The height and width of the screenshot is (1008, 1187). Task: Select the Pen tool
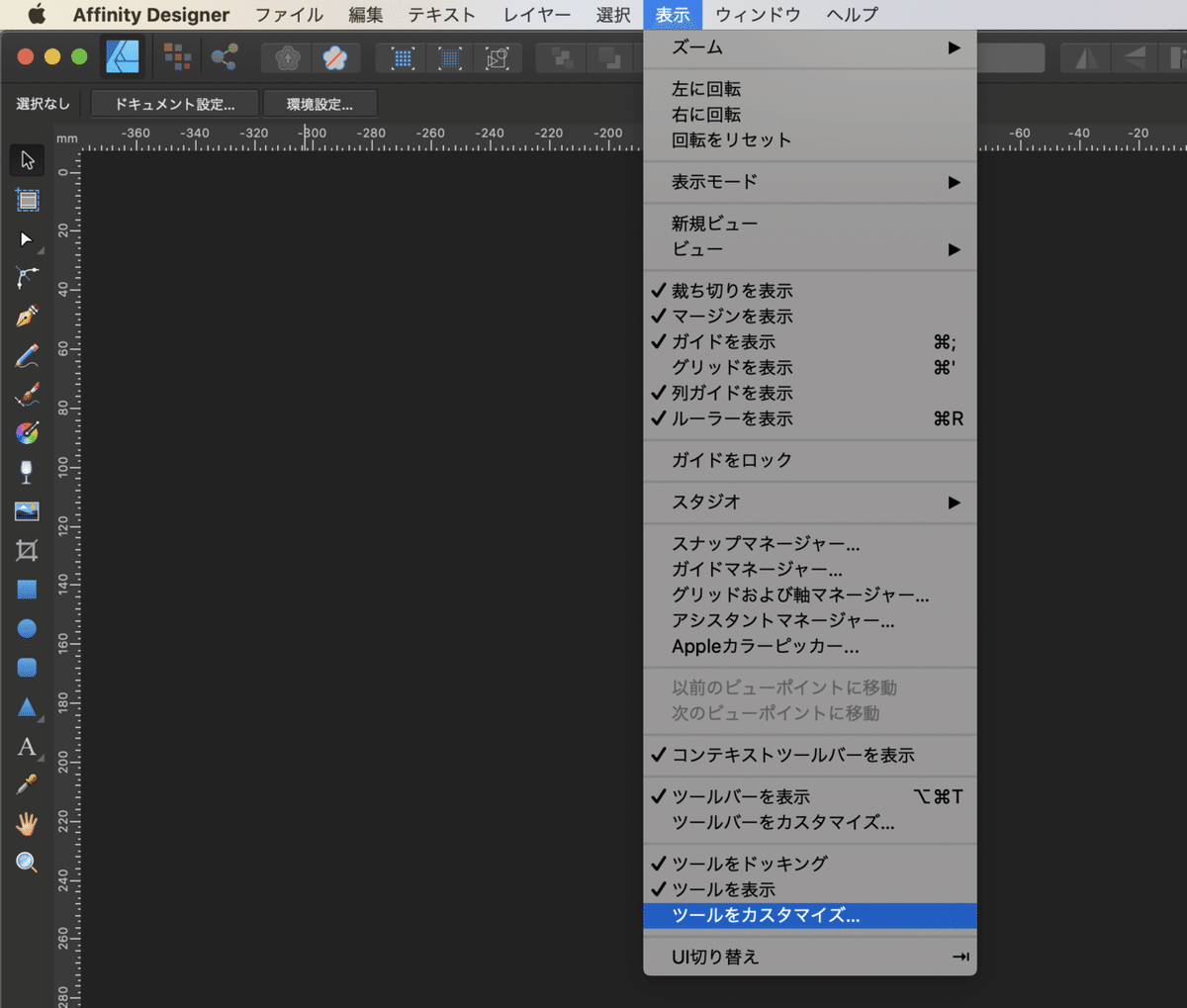(27, 317)
